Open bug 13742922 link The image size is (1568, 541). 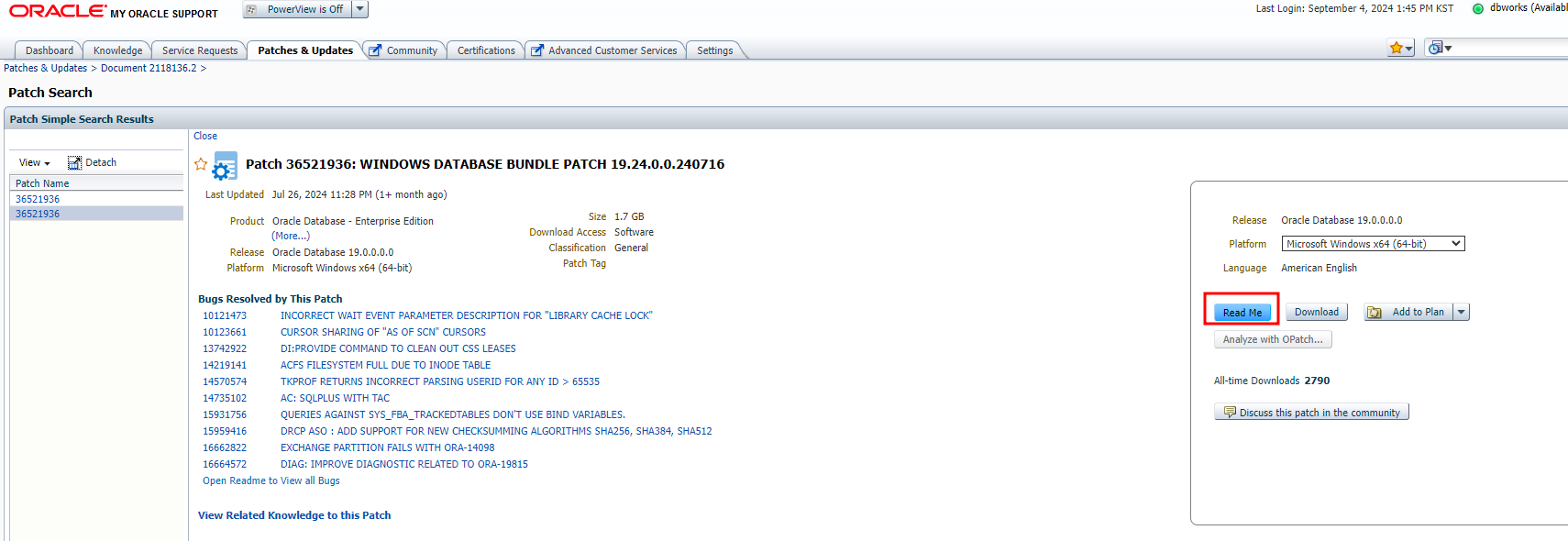(225, 348)
